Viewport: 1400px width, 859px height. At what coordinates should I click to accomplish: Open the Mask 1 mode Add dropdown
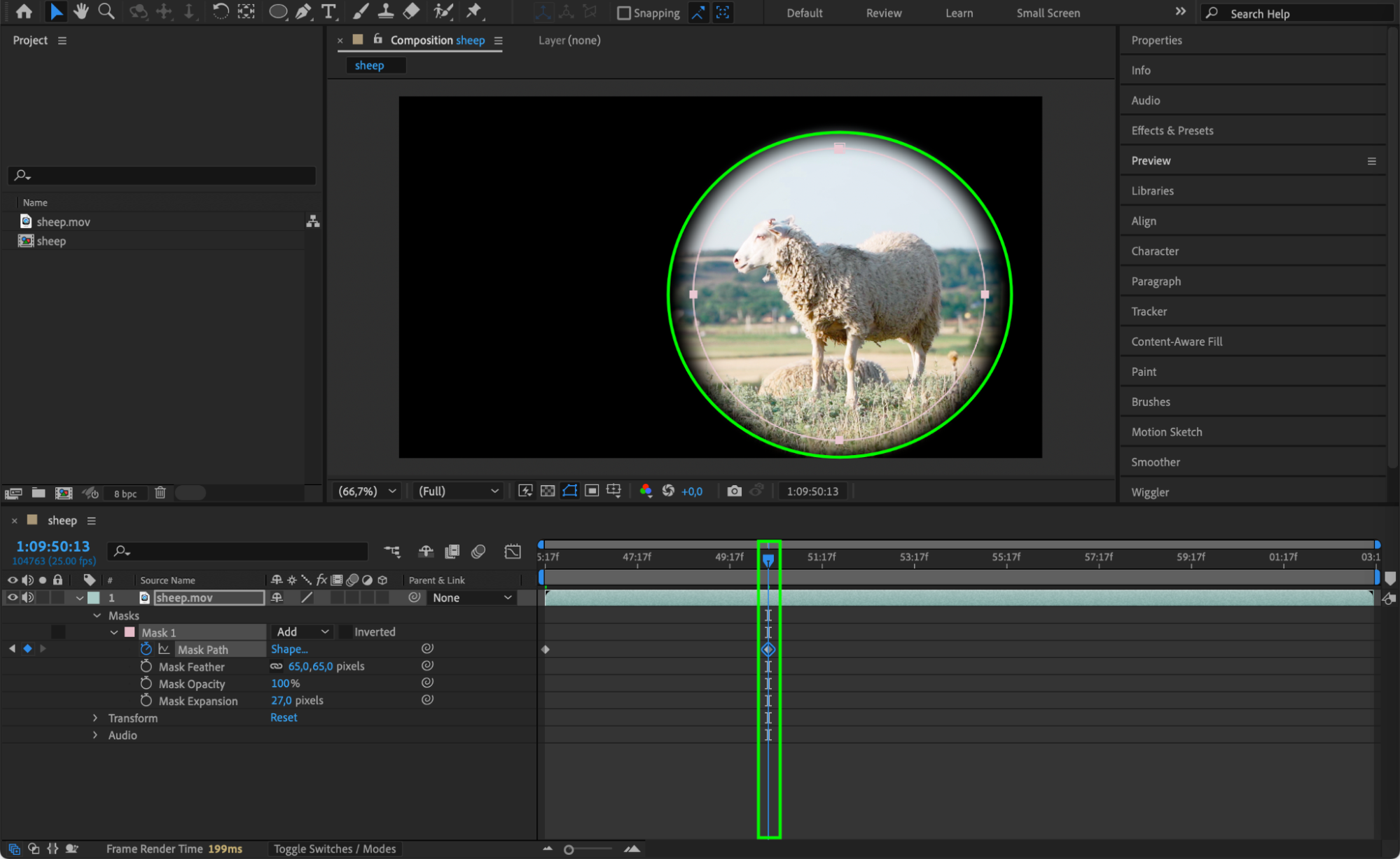(x=303, y=631)
